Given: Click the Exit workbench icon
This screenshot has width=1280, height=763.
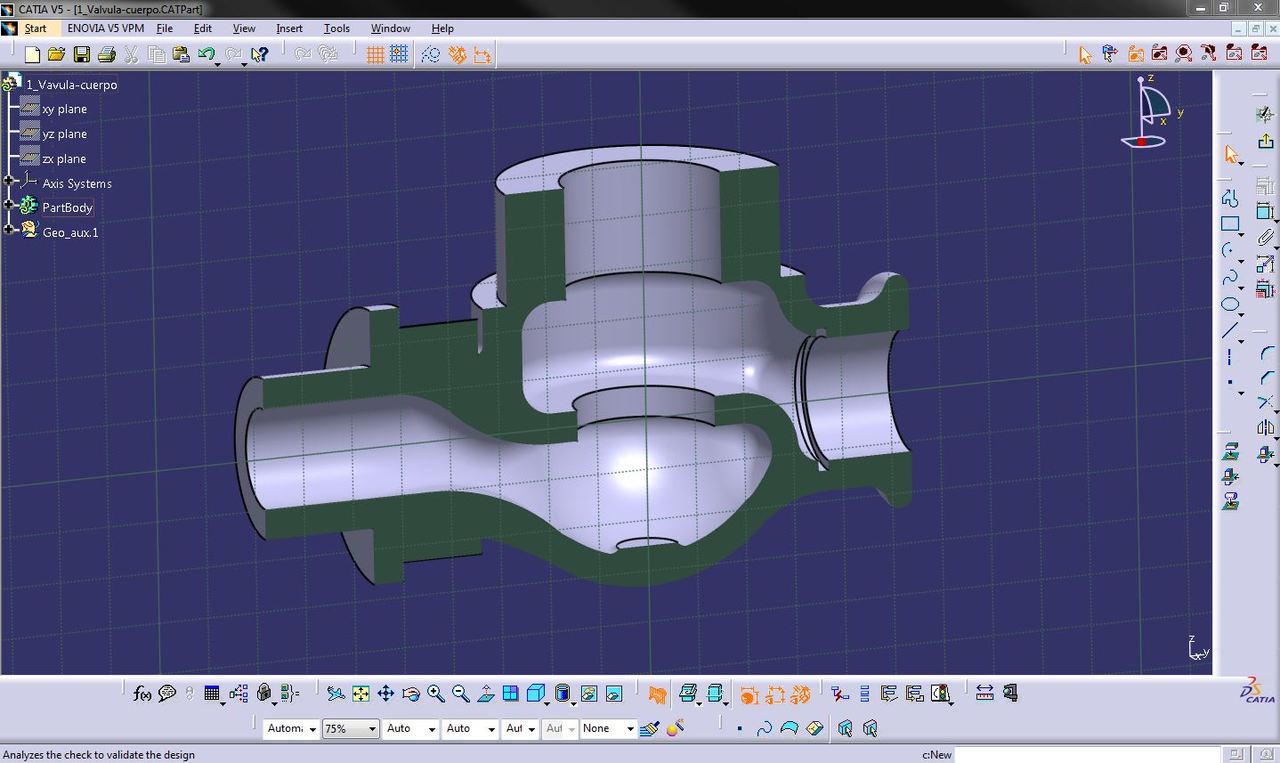Looking at the screenshot, I should (1266, 142).
